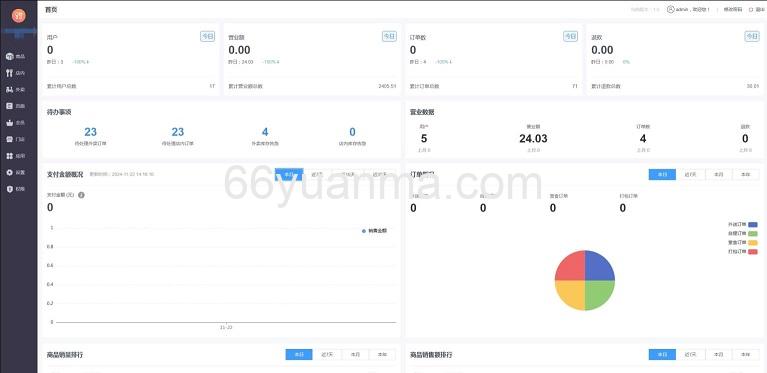Open the document-icon sidebar menu item
Image resolution: width=767 pixels, height=373 pixels.
[15, 106]
